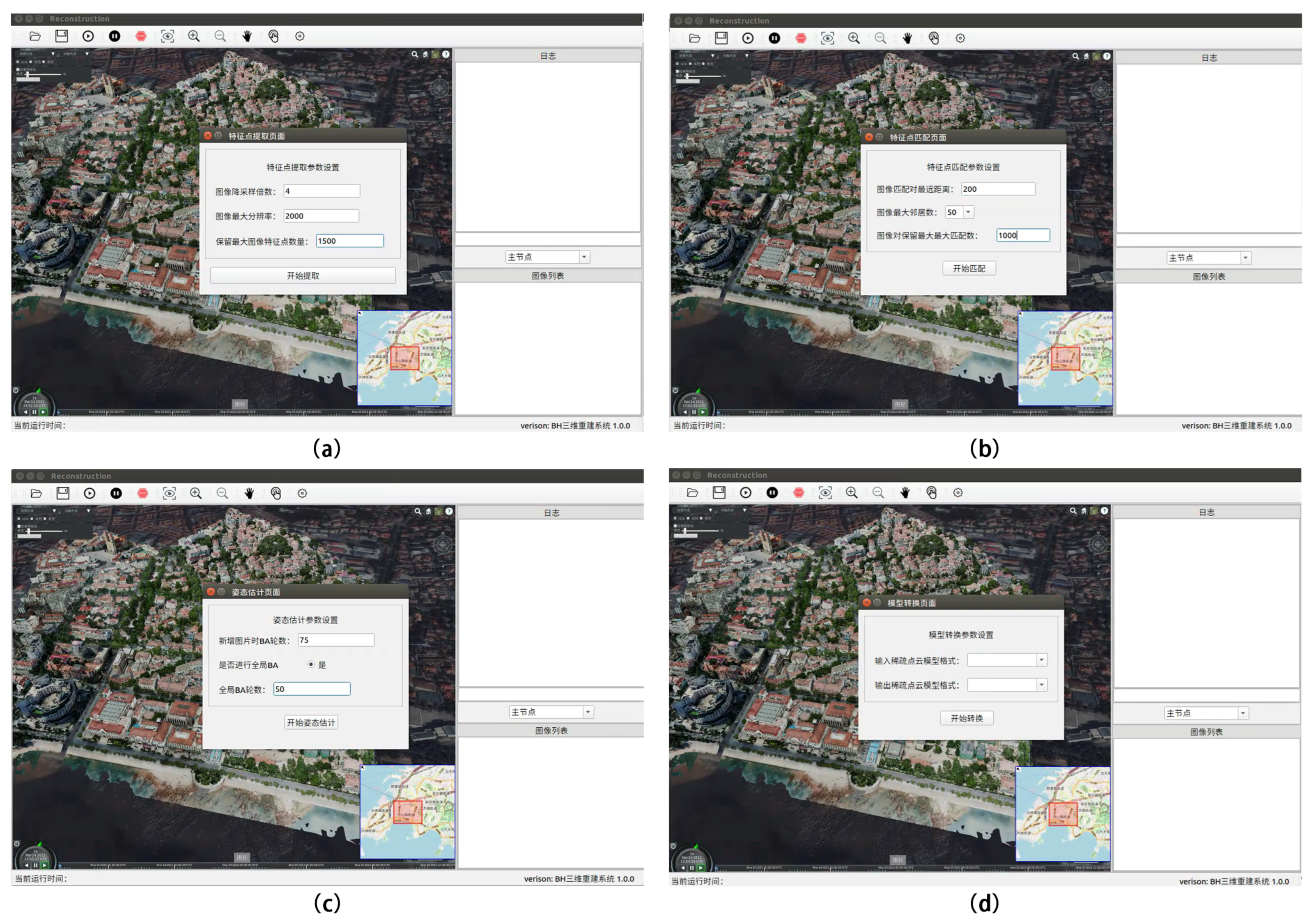The image size is (1316, 924).
Task: Click the 开始提取 button
Action: pos(303,276)
